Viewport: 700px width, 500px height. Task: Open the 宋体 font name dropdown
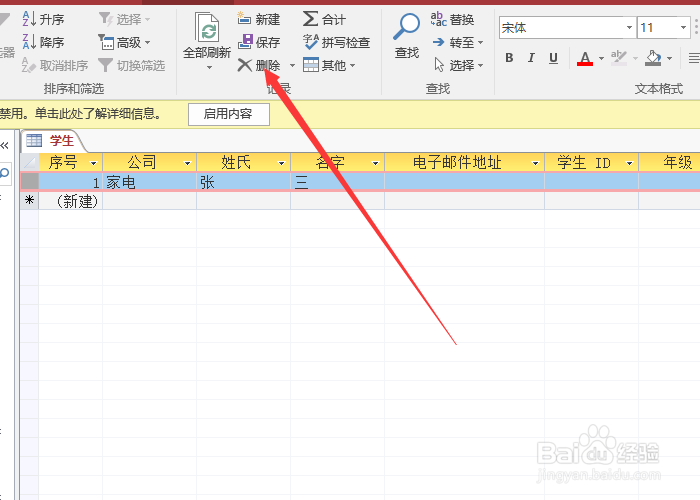pos(629,28)
